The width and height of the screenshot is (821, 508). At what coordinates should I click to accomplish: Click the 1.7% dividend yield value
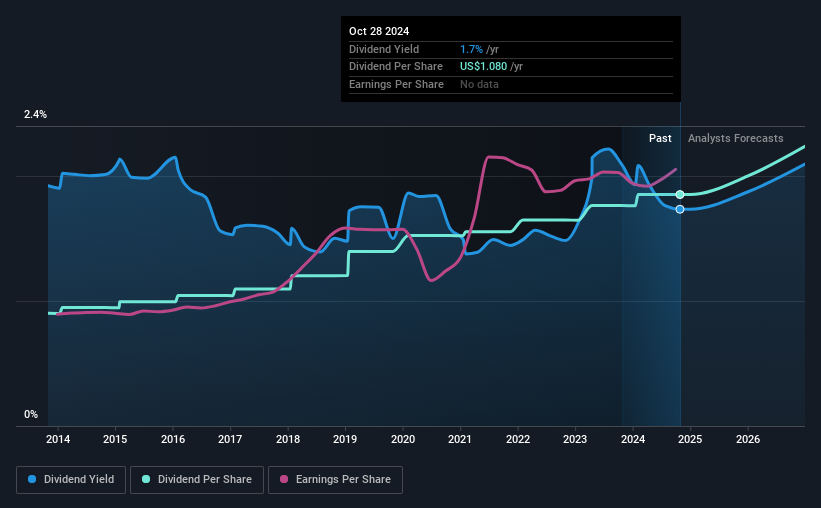coord(471,49)
